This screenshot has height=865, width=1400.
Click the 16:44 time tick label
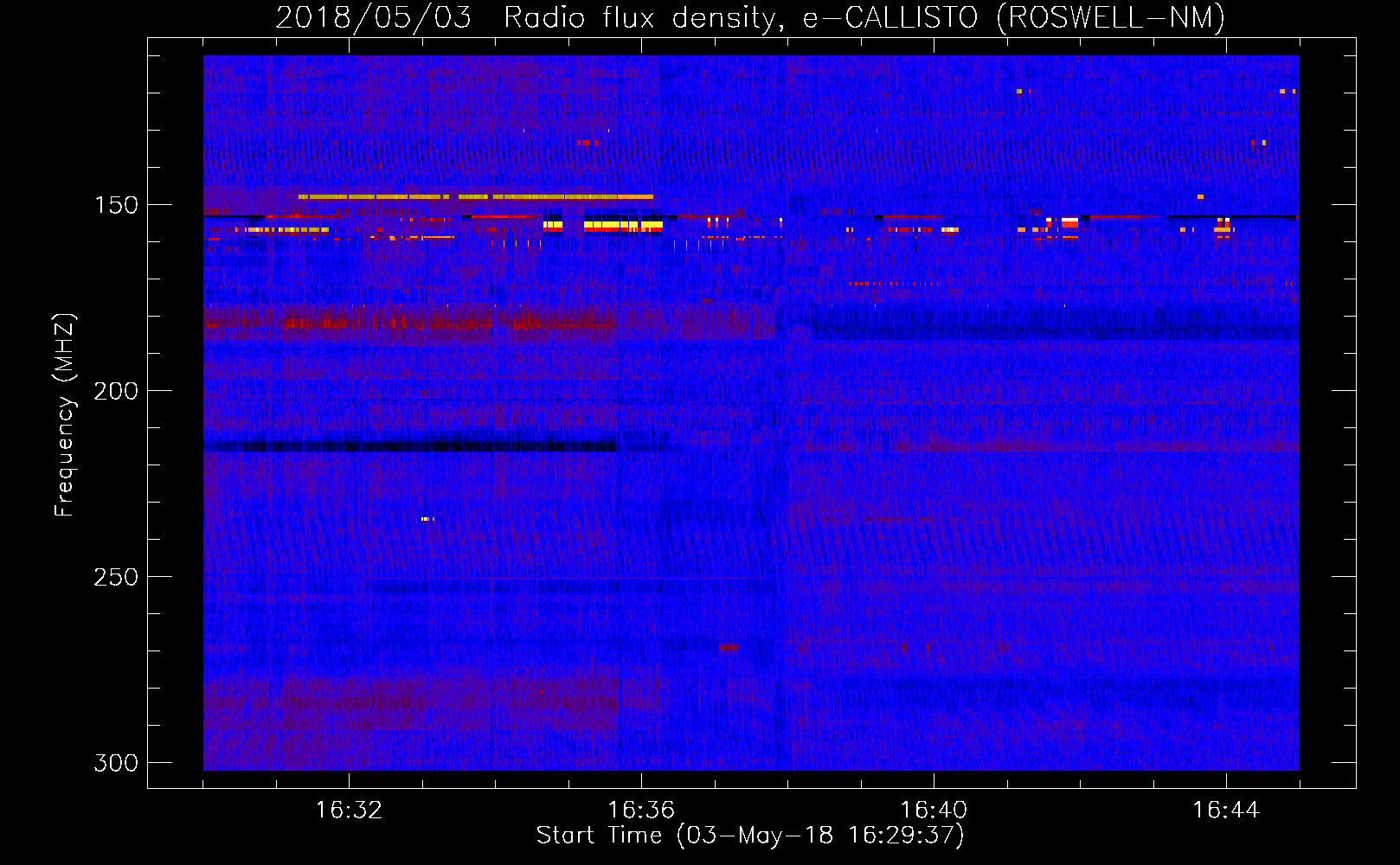click(x=1226, y=811)
